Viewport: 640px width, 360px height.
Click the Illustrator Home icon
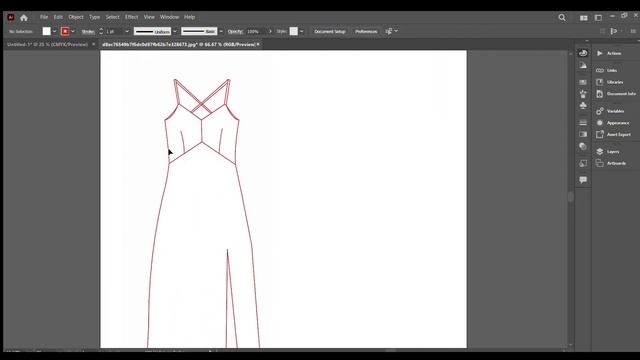pyautogui.click(x=24, y=18)
